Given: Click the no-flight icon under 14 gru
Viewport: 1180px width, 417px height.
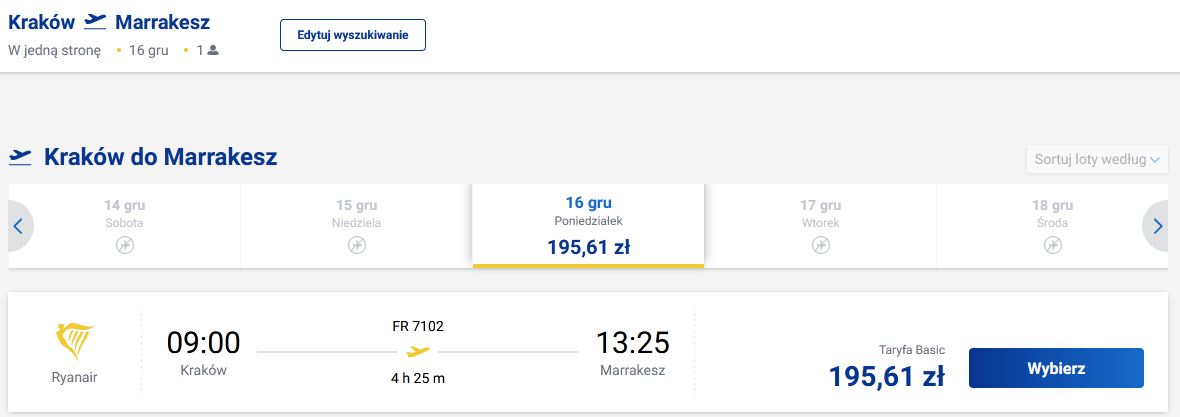Looking at the screenshot, I should click(124, 245).
